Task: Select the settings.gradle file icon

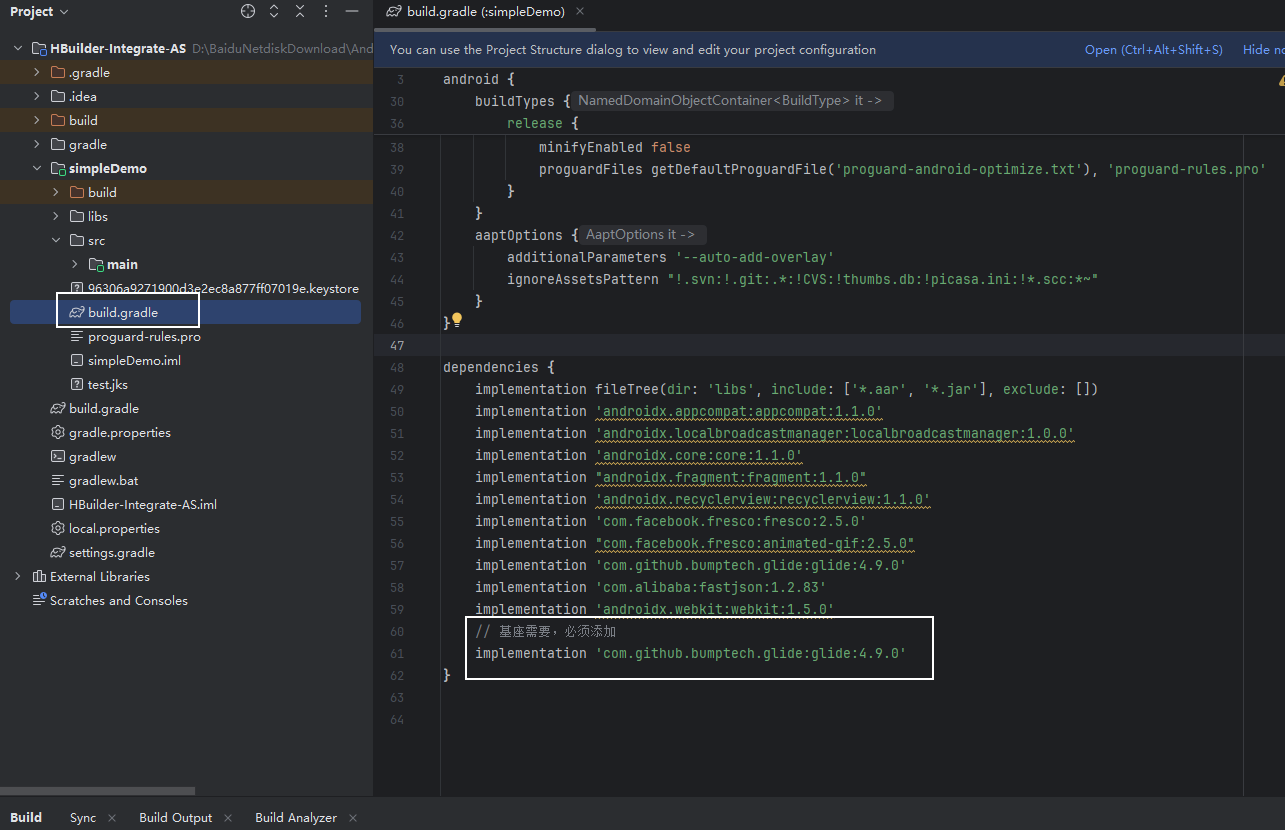Action: [59, 553]
